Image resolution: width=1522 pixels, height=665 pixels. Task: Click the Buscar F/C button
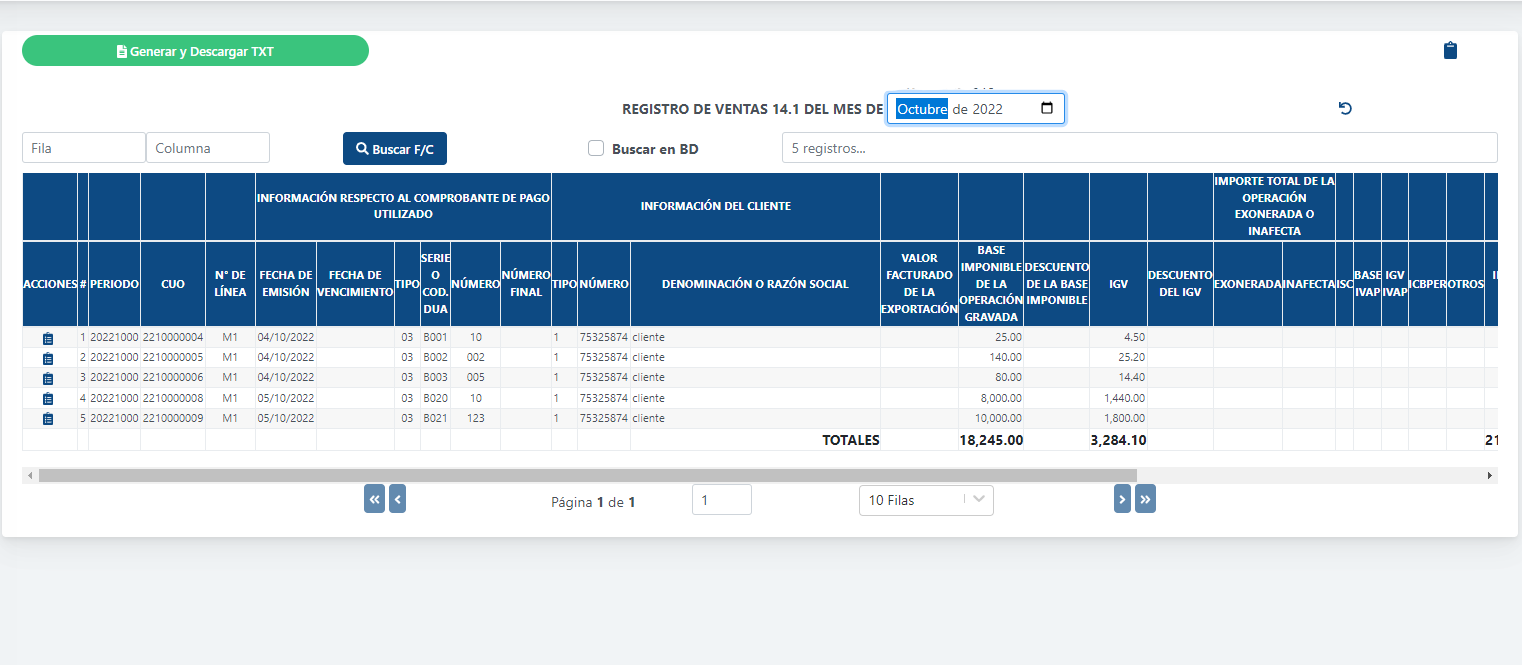pyautogui.click(x=394, y=149)
